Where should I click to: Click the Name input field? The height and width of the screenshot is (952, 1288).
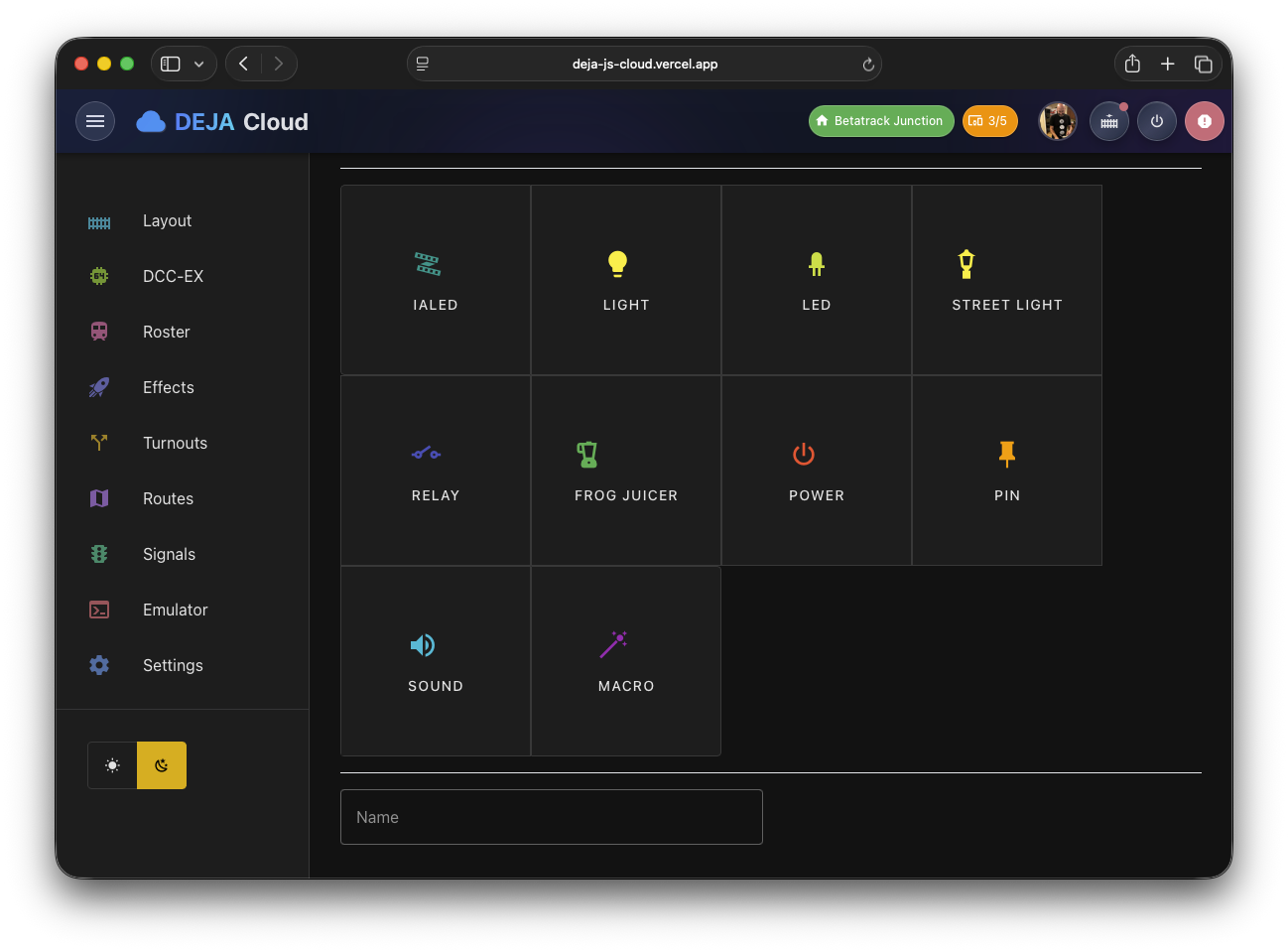point(551,816)
